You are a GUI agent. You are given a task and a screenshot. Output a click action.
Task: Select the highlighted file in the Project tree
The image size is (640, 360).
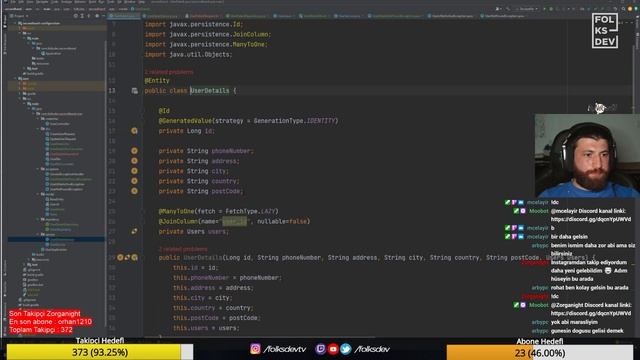click(x=56, y=240)
